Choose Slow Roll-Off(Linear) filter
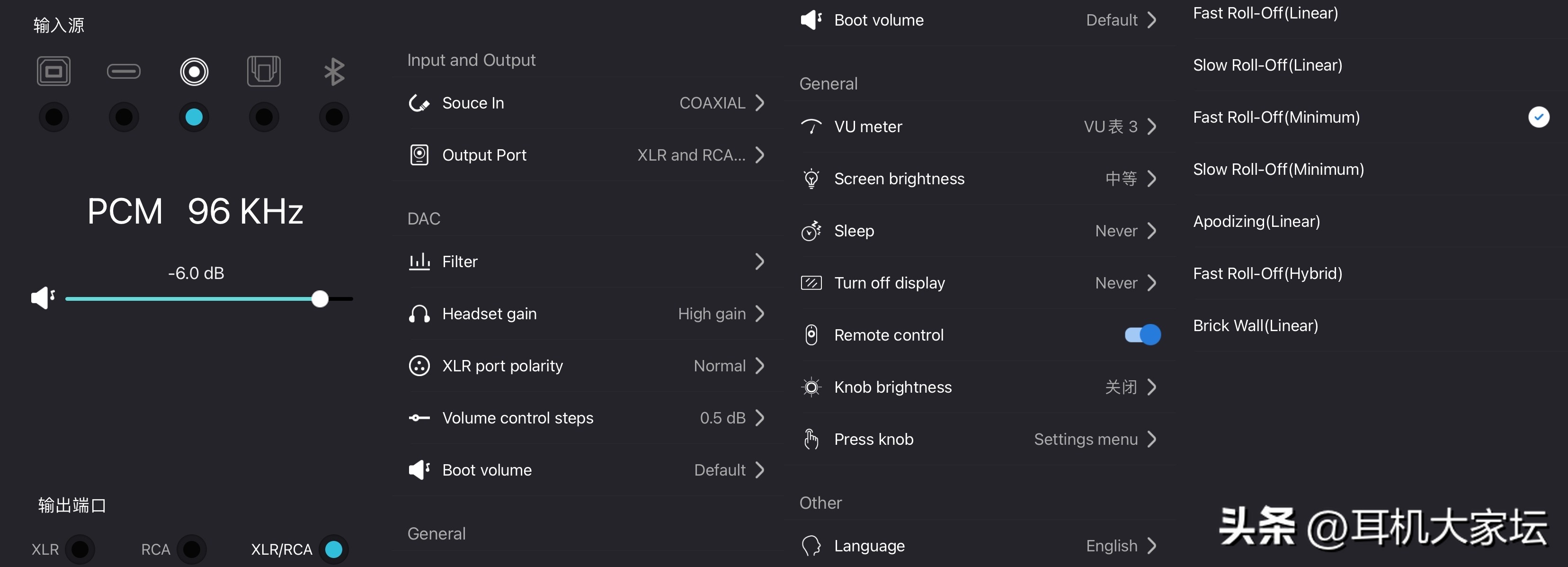Screen dimensions: 1568x567 (x=1267, y=65)
